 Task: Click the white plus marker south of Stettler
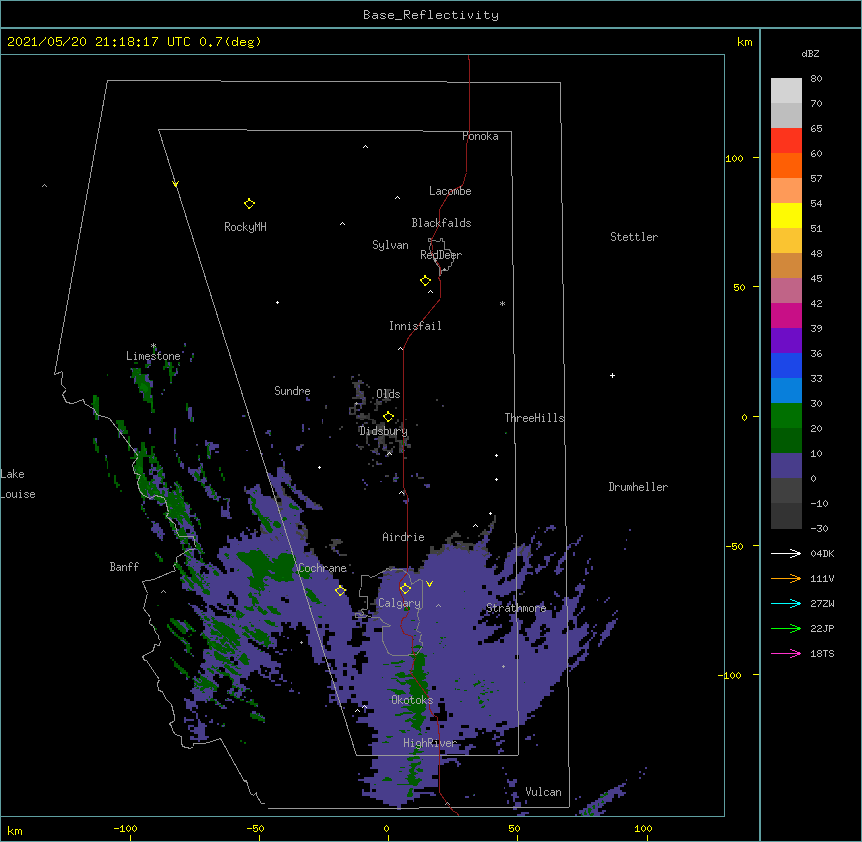click(612, 375)
